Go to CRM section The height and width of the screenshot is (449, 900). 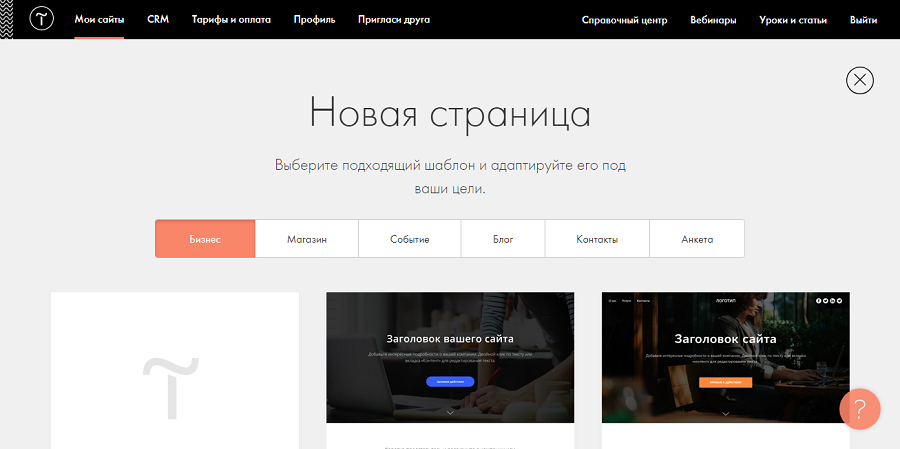coord(158,20)
